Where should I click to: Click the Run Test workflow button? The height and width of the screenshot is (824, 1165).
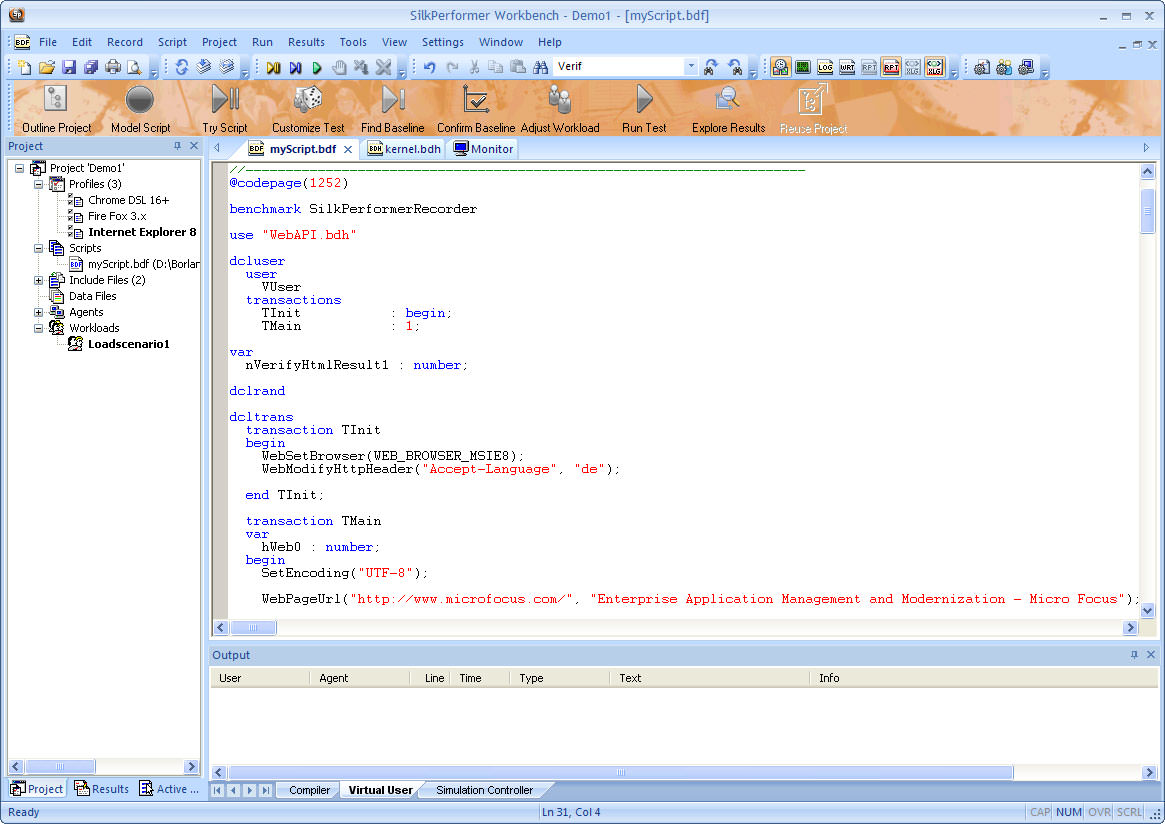tap(644, 108)
